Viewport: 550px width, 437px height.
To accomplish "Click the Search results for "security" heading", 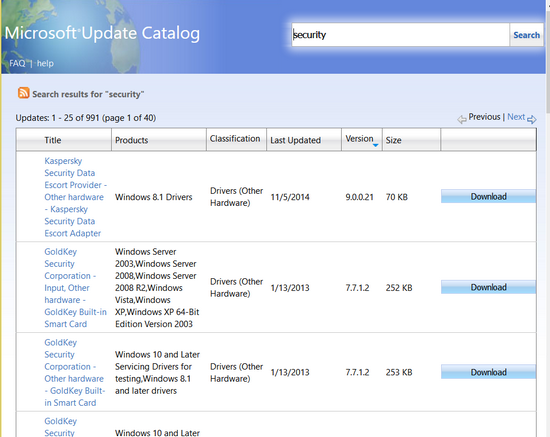I will (88, 94).
